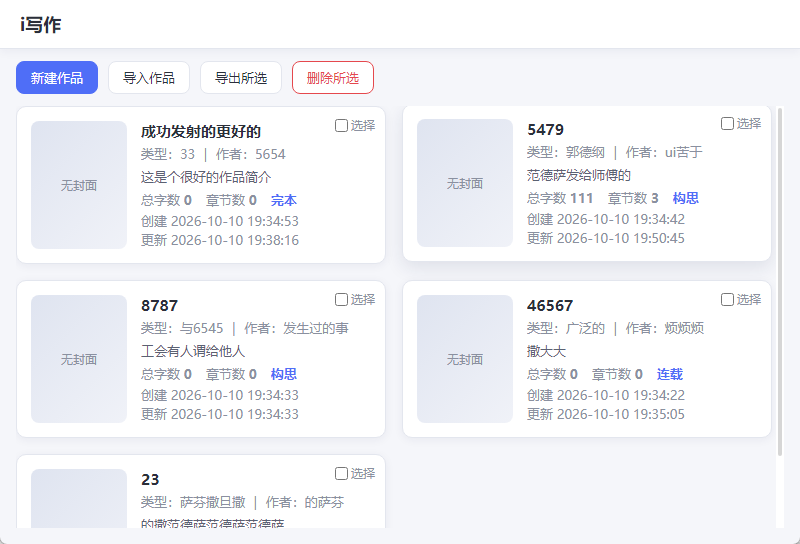Click 类型：萨芬撒旦撒 | 作者：的萨芬 line
800x544 pixels.
tap(242, 502)
